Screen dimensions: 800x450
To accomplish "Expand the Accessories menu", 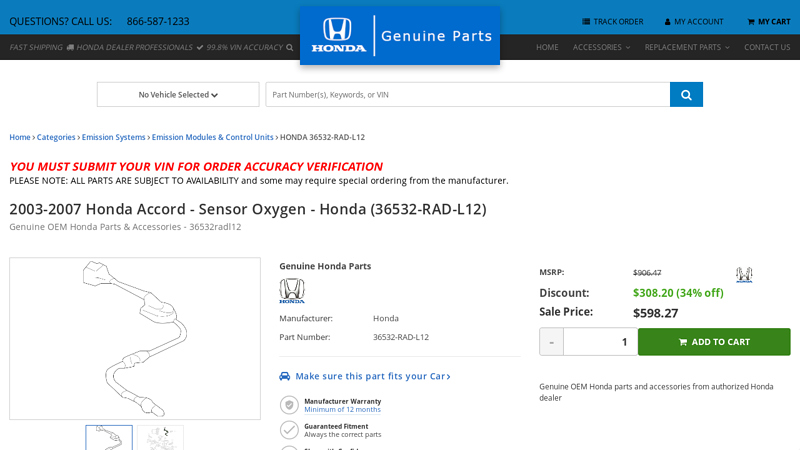I will (x=601, y=47).
